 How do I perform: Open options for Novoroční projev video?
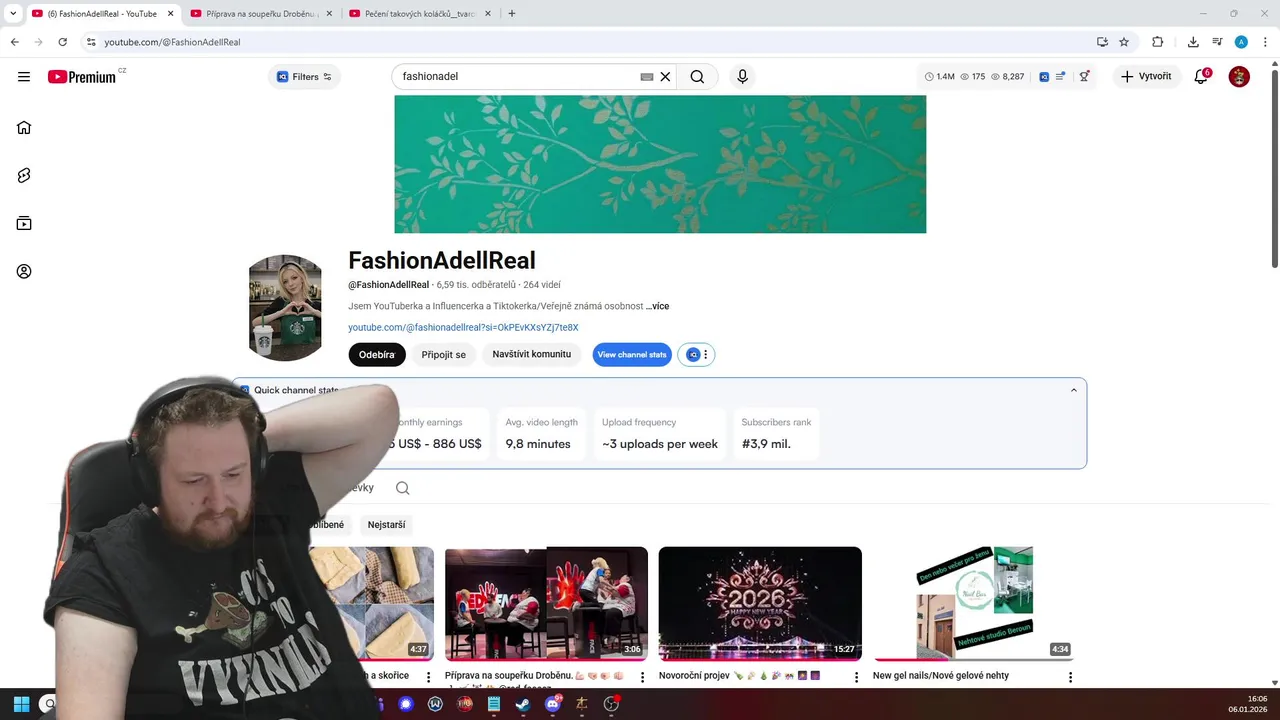point(856,677)
